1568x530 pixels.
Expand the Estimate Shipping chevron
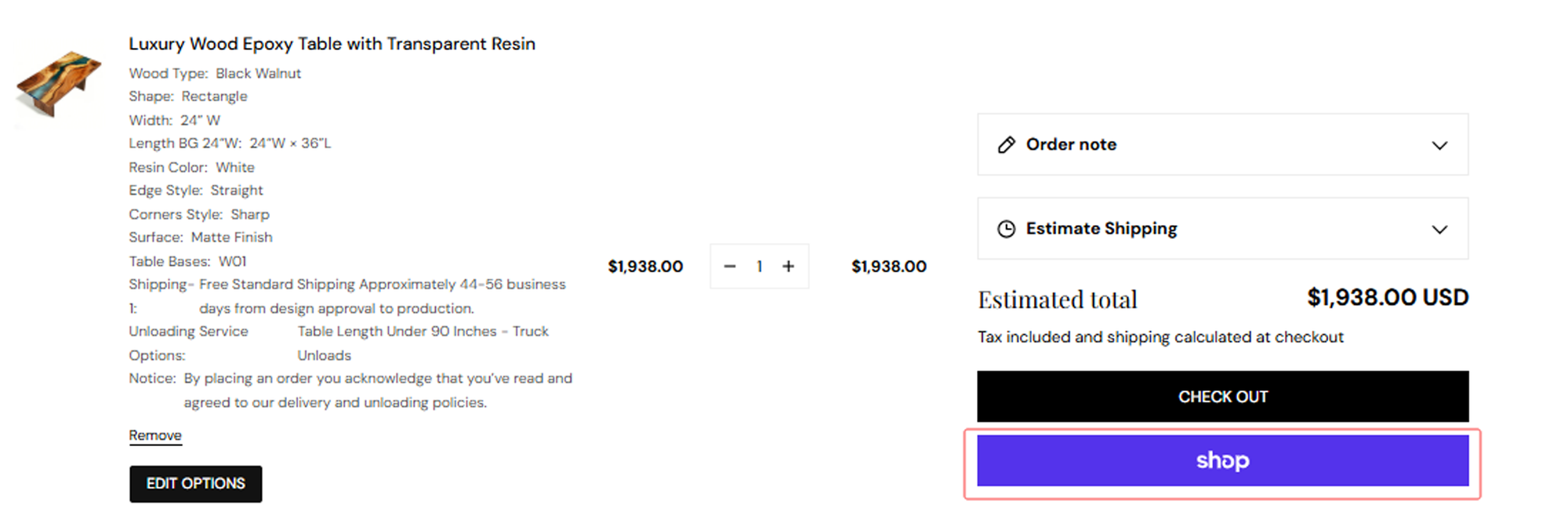click(x=1439, y=230)
